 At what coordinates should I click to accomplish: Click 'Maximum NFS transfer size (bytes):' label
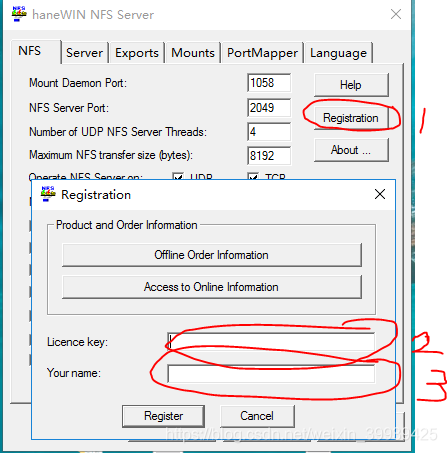[111, 155]
